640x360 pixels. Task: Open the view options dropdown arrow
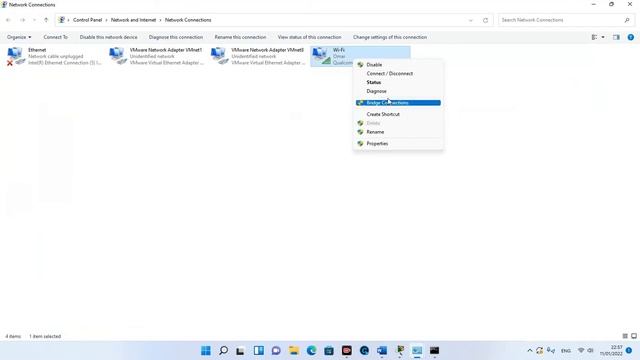(x=603, y=37)
